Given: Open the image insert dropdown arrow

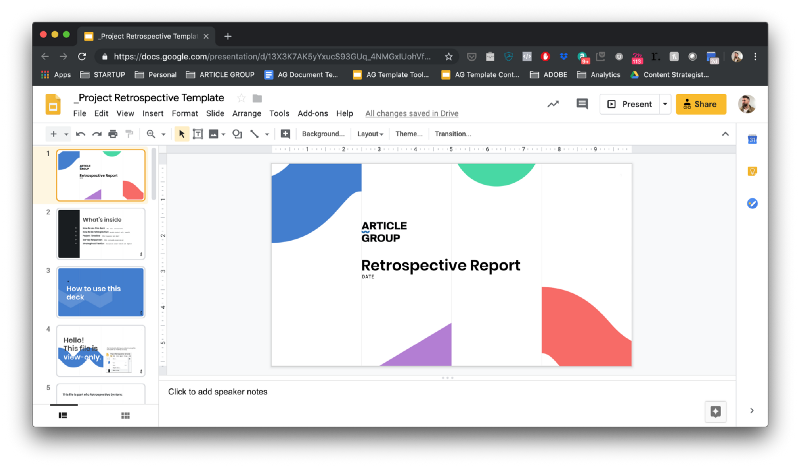Looking at the screenshot, I should click(x=223, y=134).
